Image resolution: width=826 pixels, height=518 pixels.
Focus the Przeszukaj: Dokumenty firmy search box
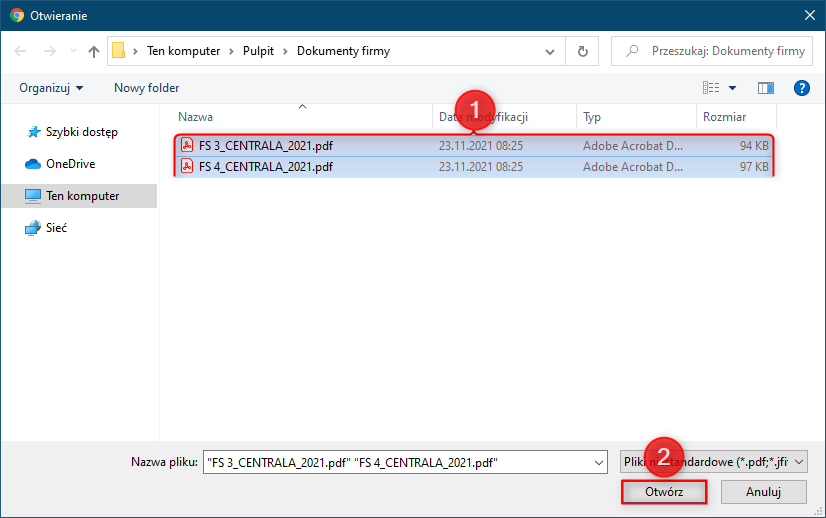point(712,51)
